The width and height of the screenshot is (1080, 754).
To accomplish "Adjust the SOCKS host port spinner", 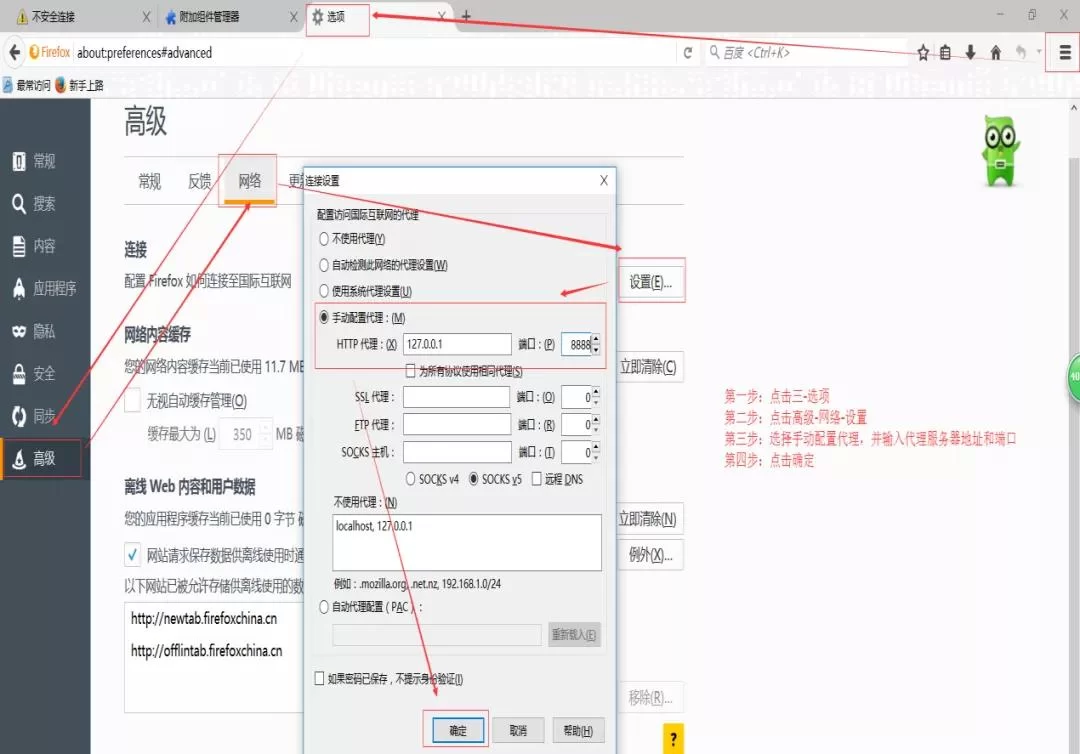I will coord(596,453).
